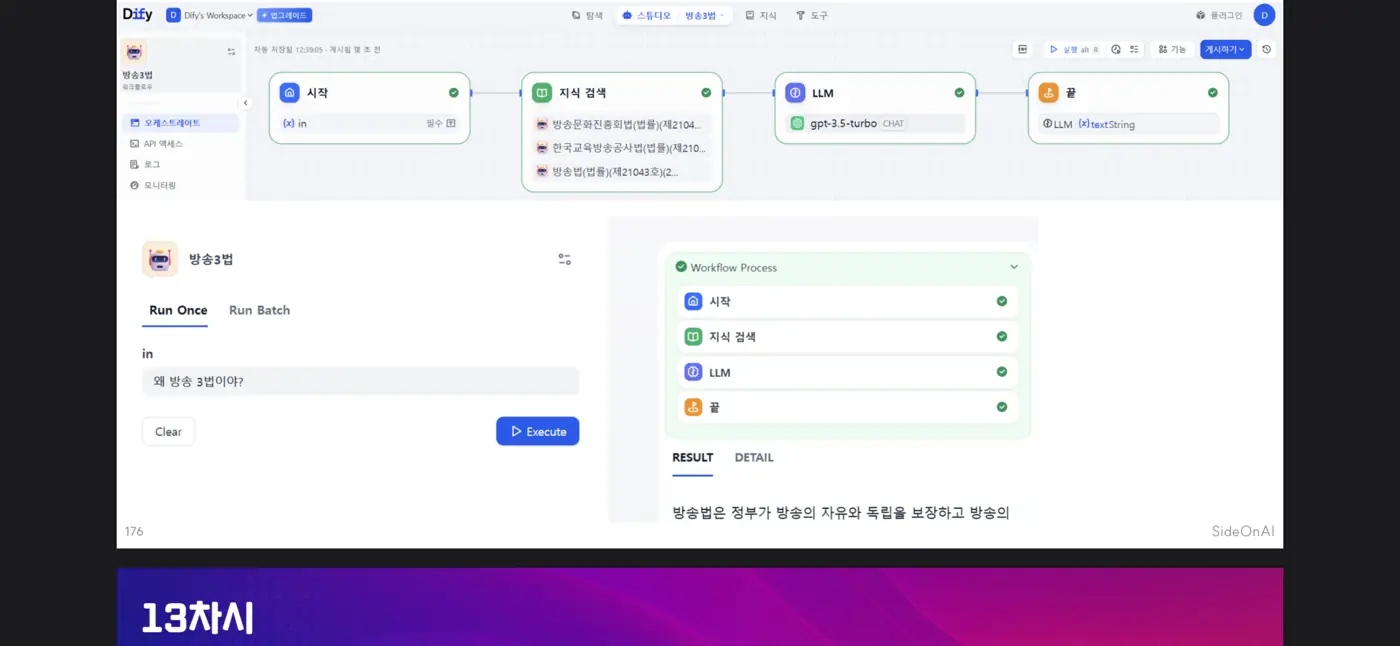Expand the 지식 검색 row in Workflow Process
This screenshot has height=646, width=1400.
coord(847,337)
